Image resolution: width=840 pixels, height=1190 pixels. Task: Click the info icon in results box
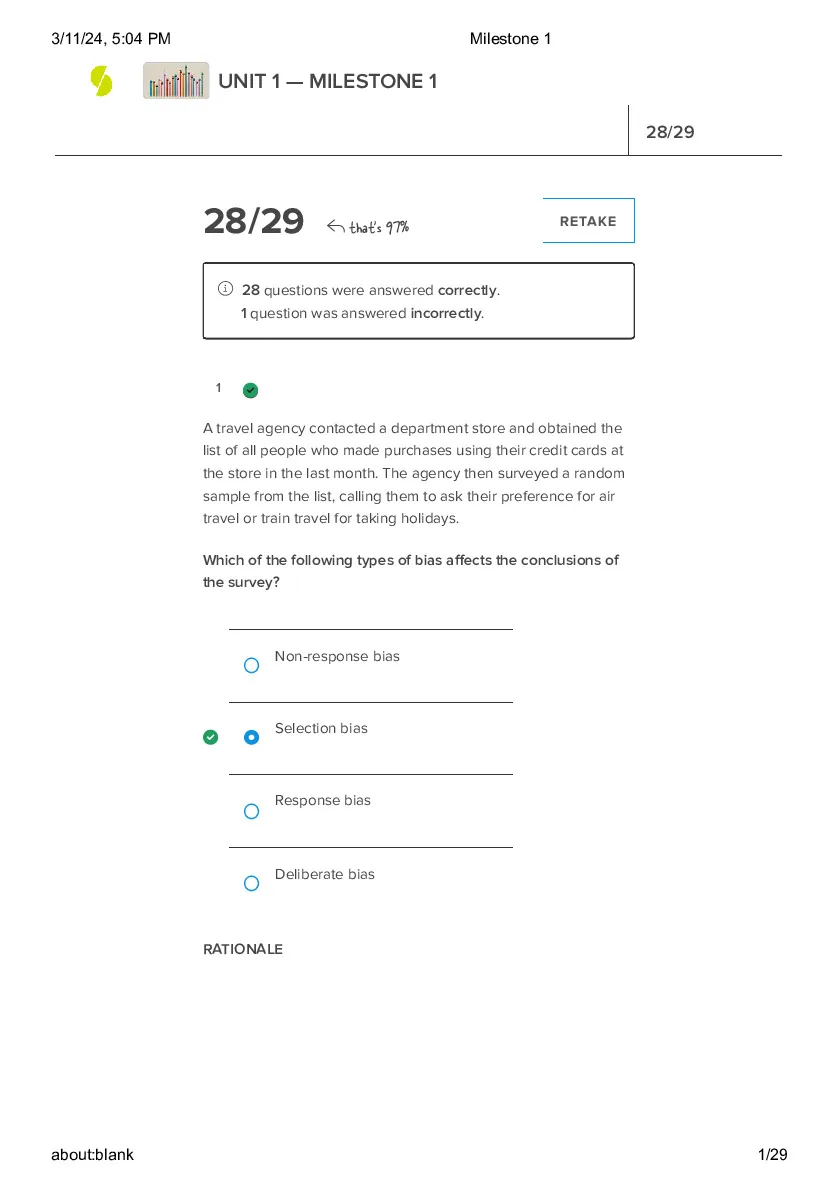tap(225, 288)
